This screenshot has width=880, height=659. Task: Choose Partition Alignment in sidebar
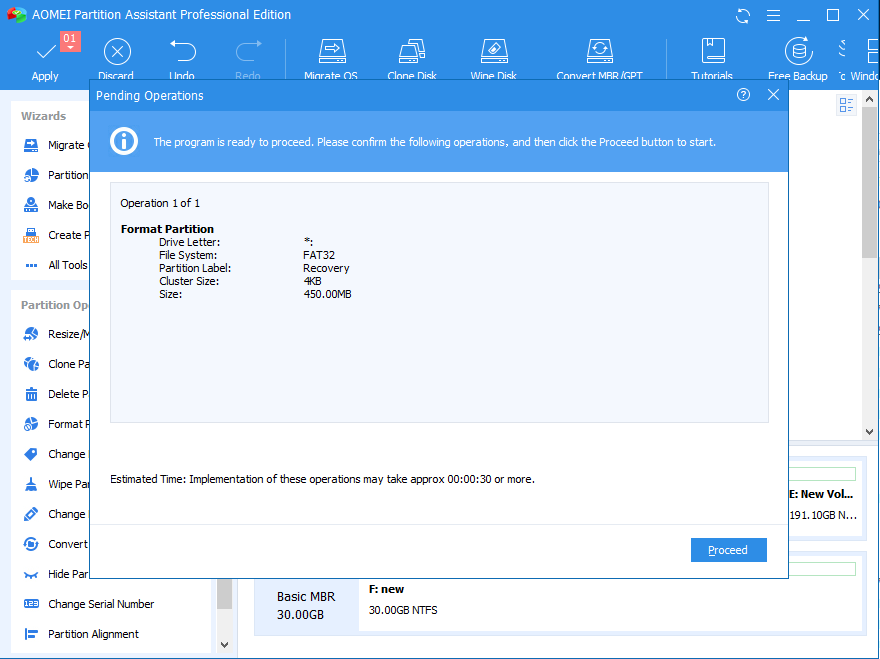pyautogui.click(x=93, y=634)
